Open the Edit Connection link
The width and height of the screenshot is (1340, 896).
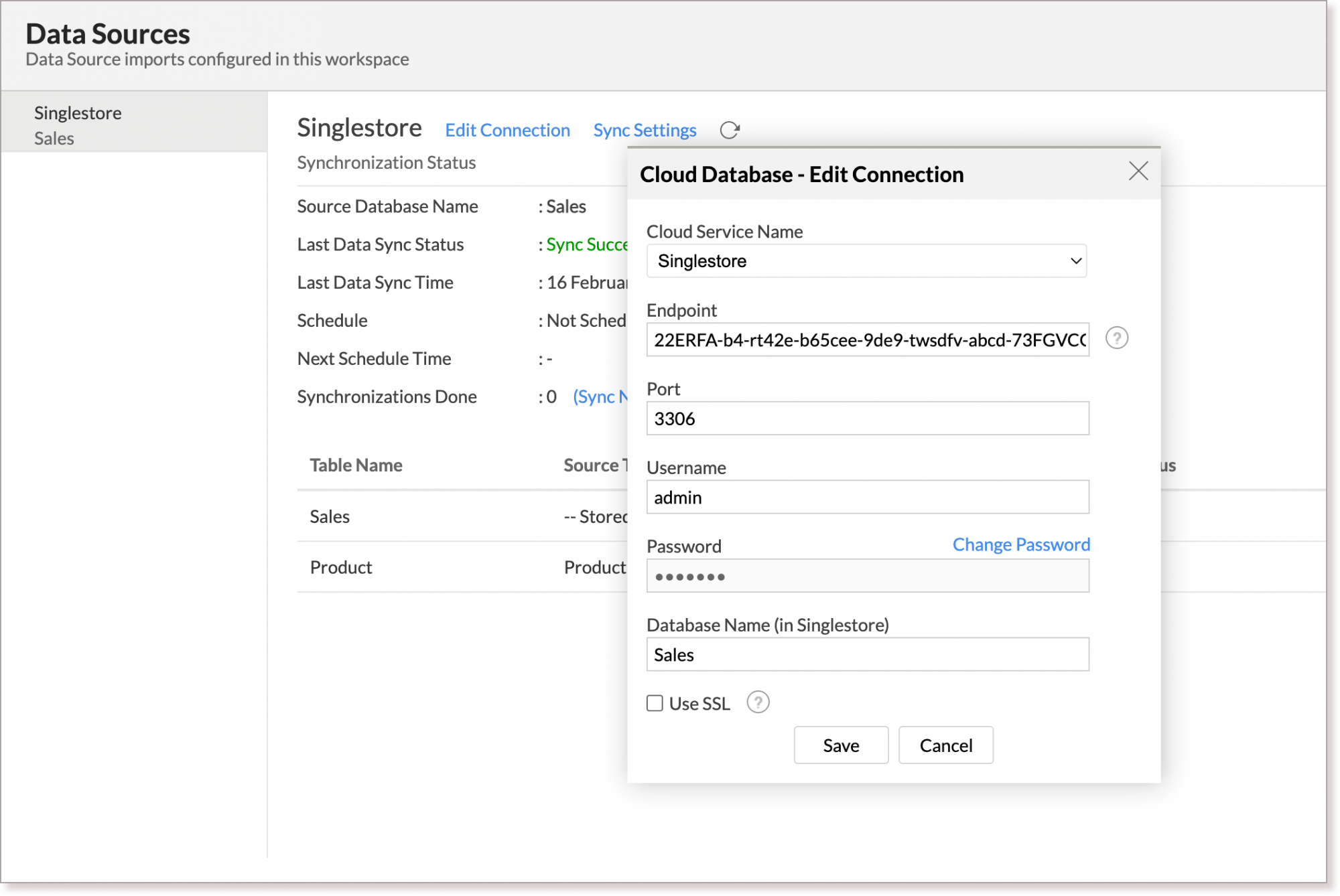tap(507, 130)
